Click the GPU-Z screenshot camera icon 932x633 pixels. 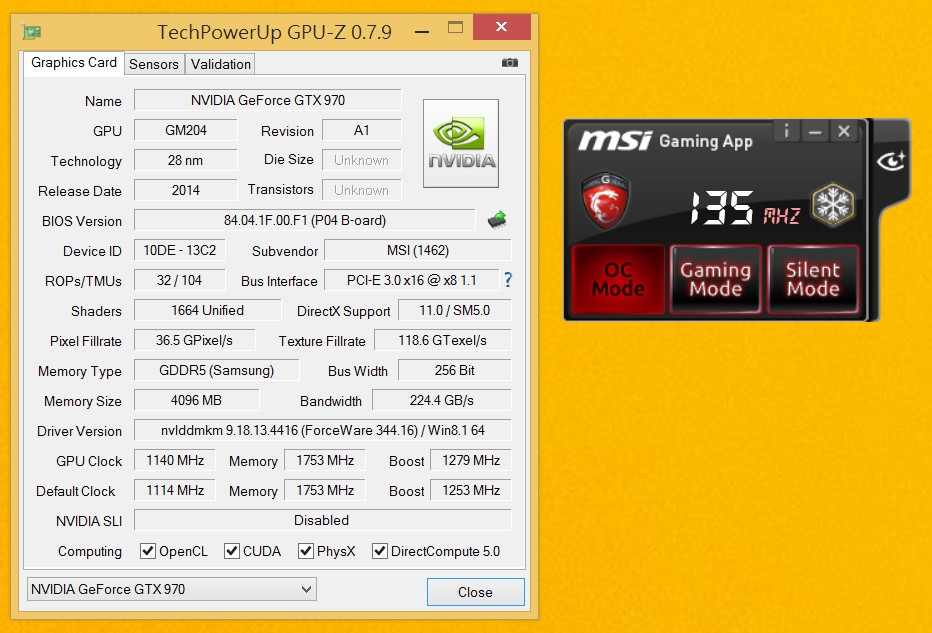point(509,62)
